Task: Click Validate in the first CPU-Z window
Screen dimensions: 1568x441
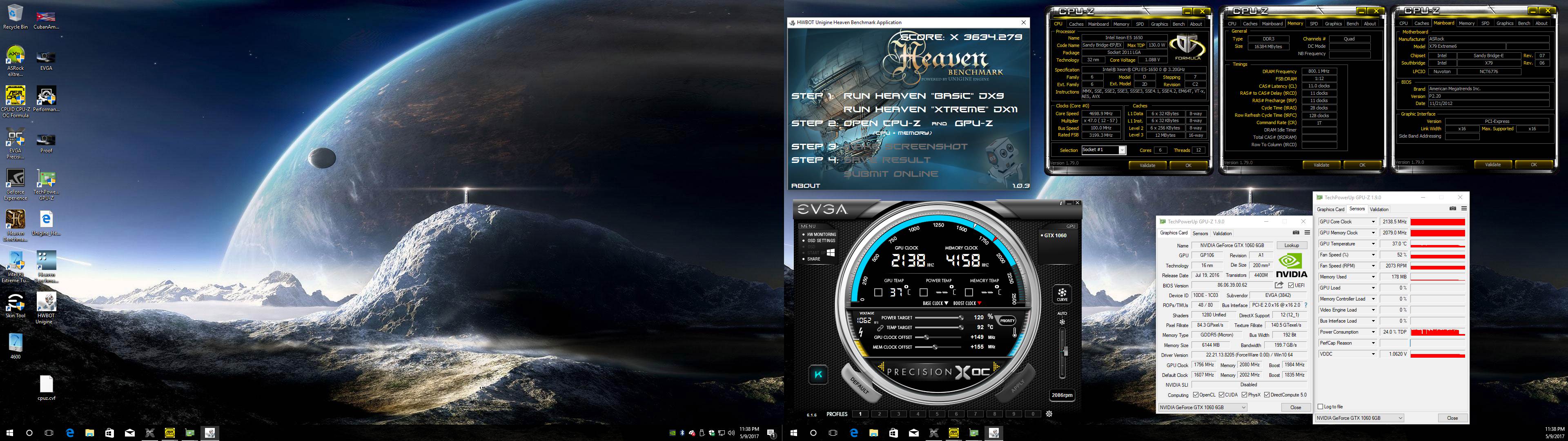Action: coord(1147,165)
